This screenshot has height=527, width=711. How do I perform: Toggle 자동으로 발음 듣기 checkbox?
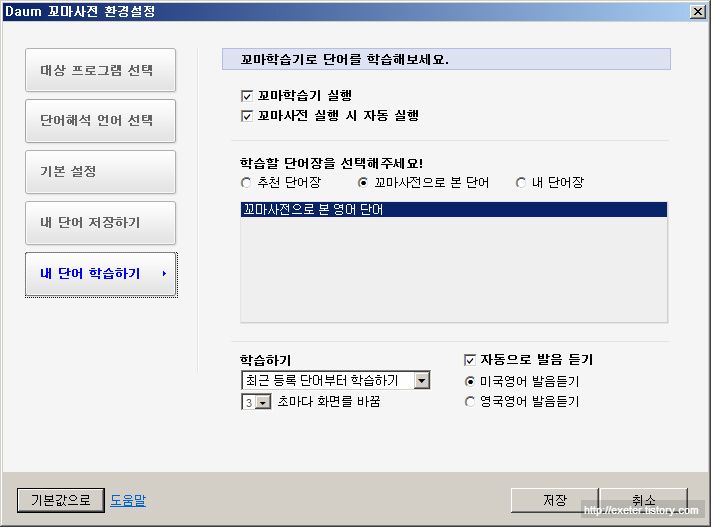coord(470,360)
